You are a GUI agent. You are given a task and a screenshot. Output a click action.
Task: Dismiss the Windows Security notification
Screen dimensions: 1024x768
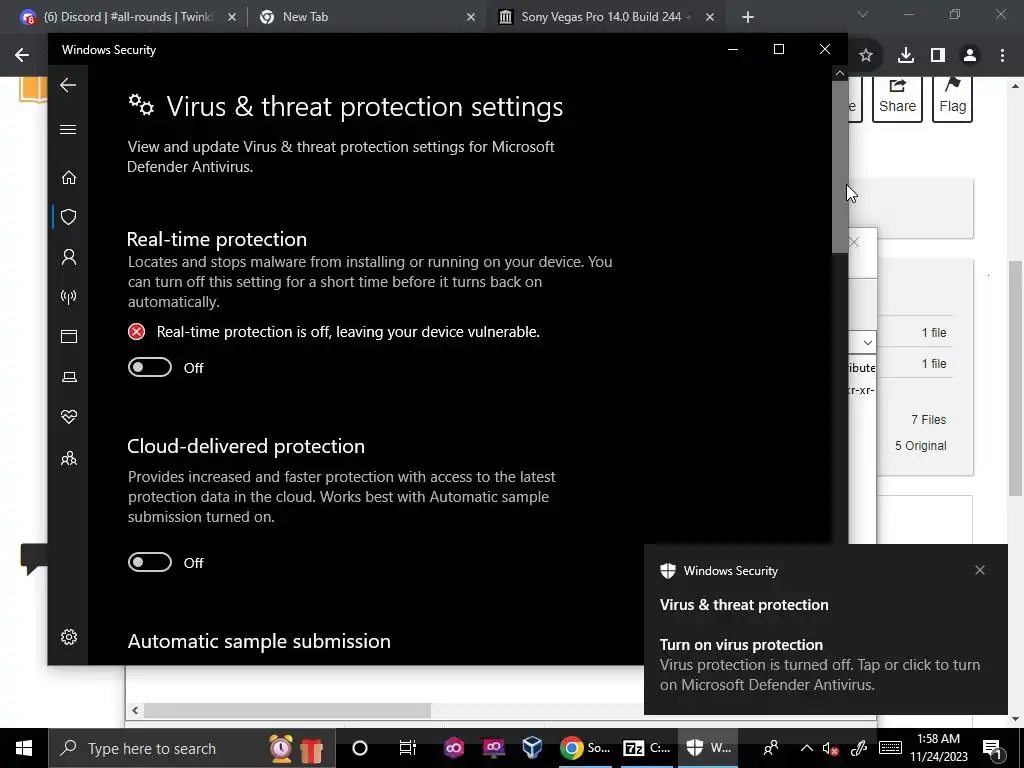pos(980,570)
